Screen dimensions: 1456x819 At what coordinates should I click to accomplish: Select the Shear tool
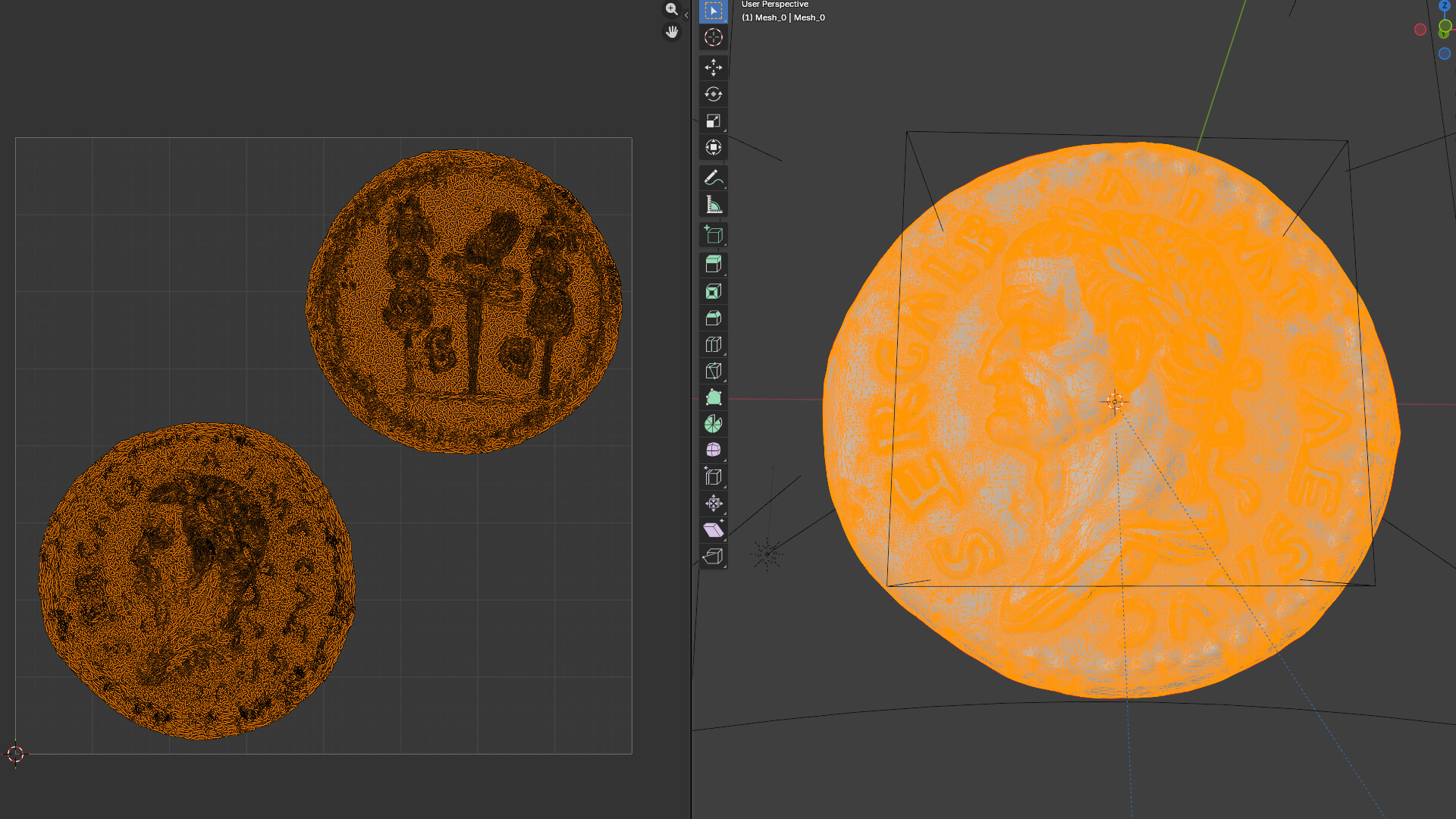[x=713, y=530]
